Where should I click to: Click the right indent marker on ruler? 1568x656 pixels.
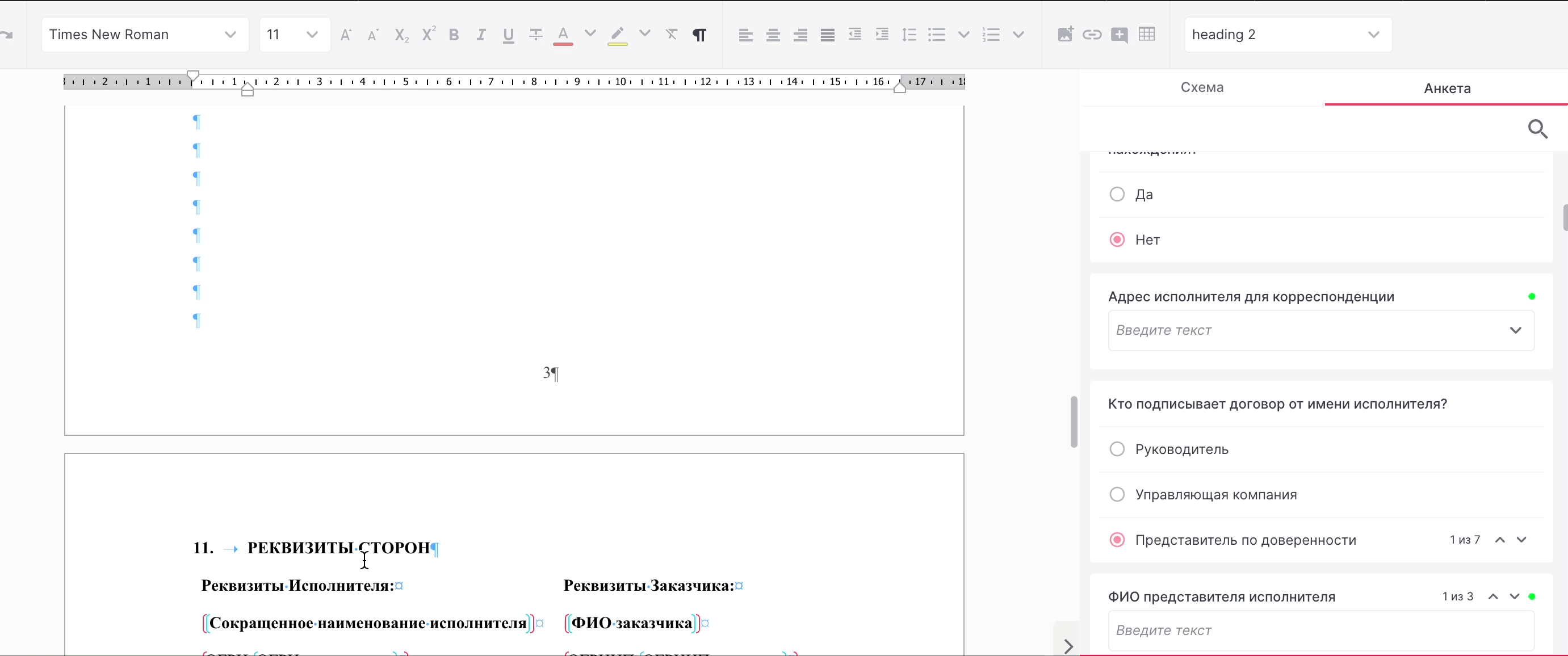click(900, 87)
